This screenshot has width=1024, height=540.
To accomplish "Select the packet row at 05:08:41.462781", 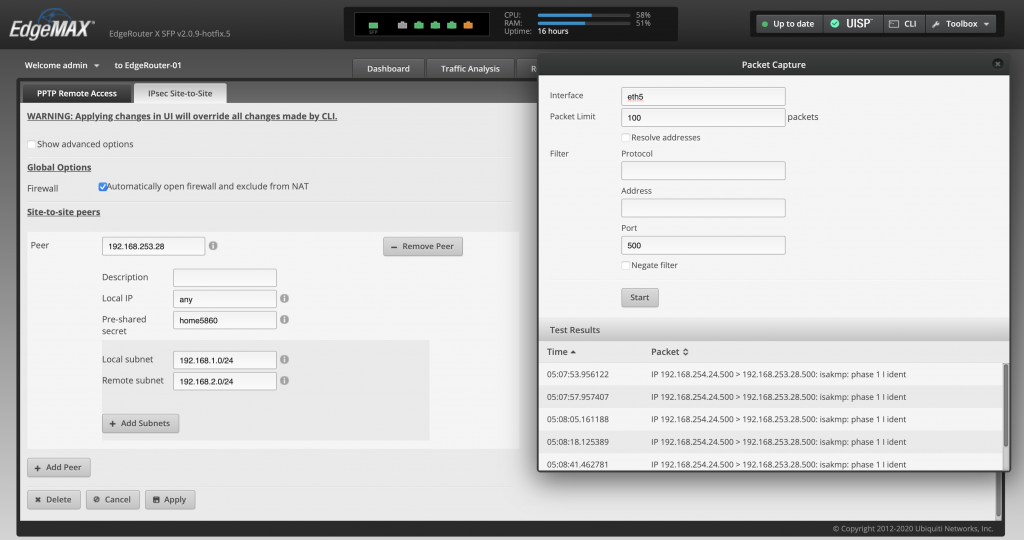I will click(x=771, y=462).
